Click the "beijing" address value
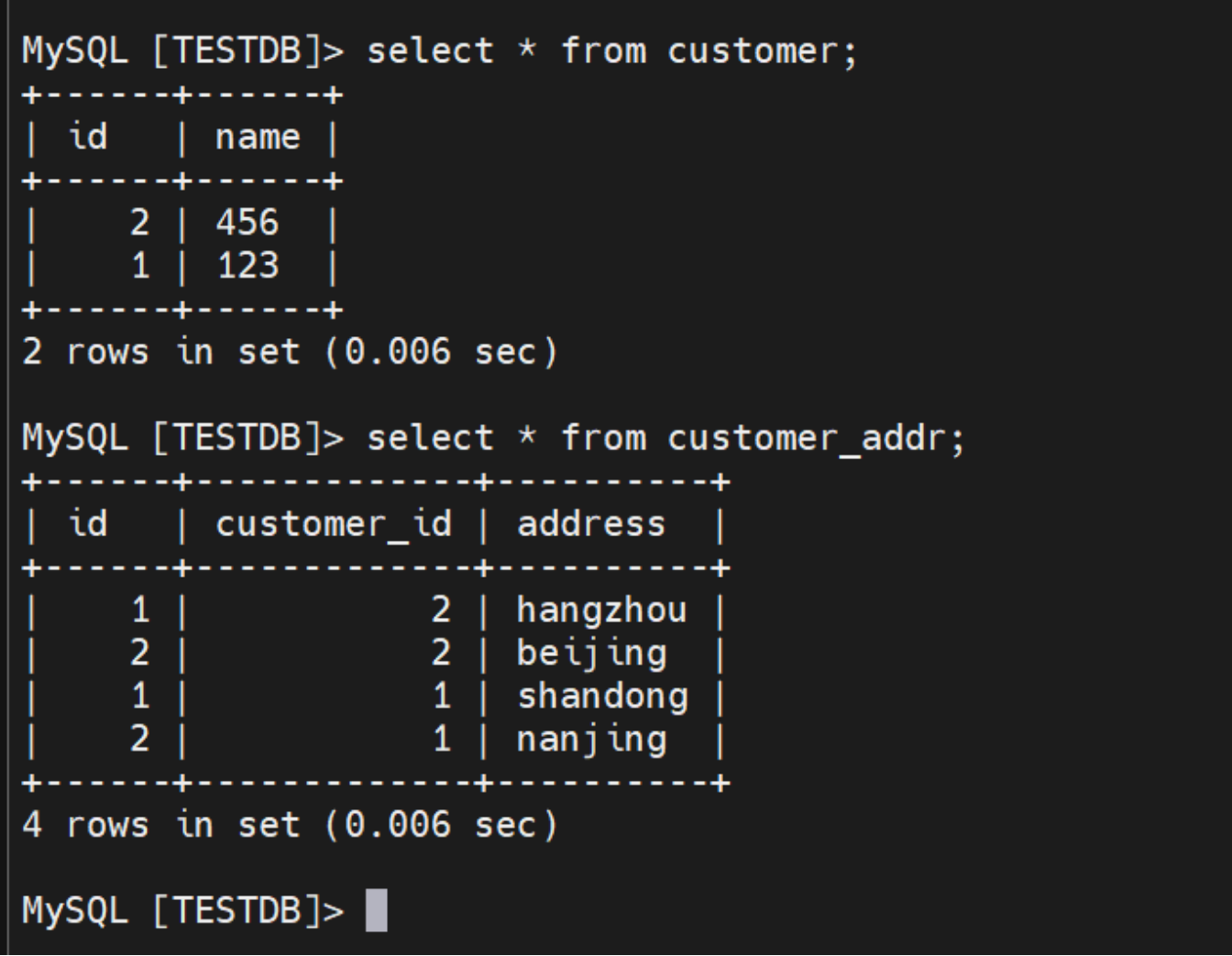Viewport: 1232px width, 956px height. (591, 654)
